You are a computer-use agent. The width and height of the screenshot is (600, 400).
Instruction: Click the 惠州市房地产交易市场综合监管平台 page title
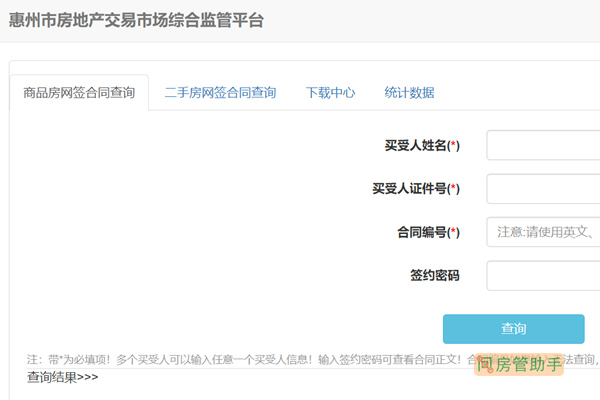point(136,20)
